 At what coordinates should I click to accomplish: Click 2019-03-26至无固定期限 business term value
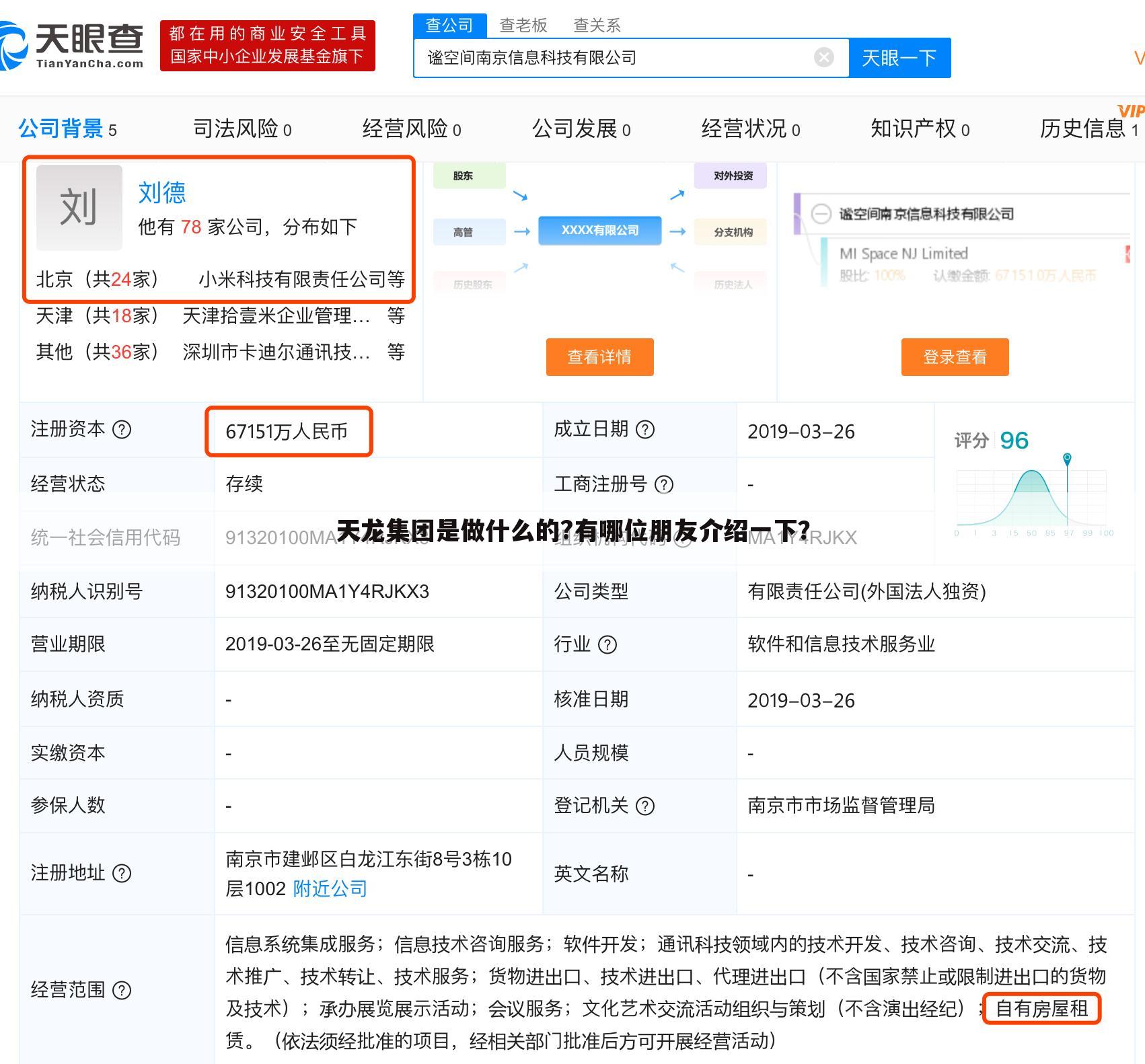tap(330, 644)
